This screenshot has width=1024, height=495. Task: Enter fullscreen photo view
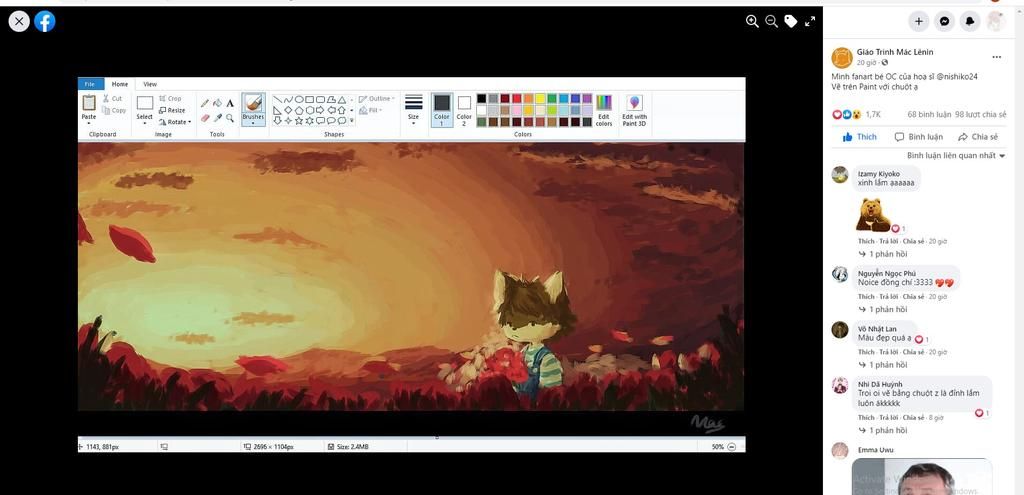[810, 22]
